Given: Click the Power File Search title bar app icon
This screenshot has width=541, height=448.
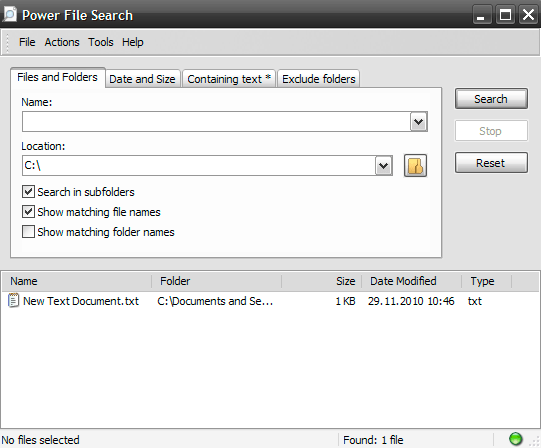Looking at the screenshot, I should (x=9, y=14).
